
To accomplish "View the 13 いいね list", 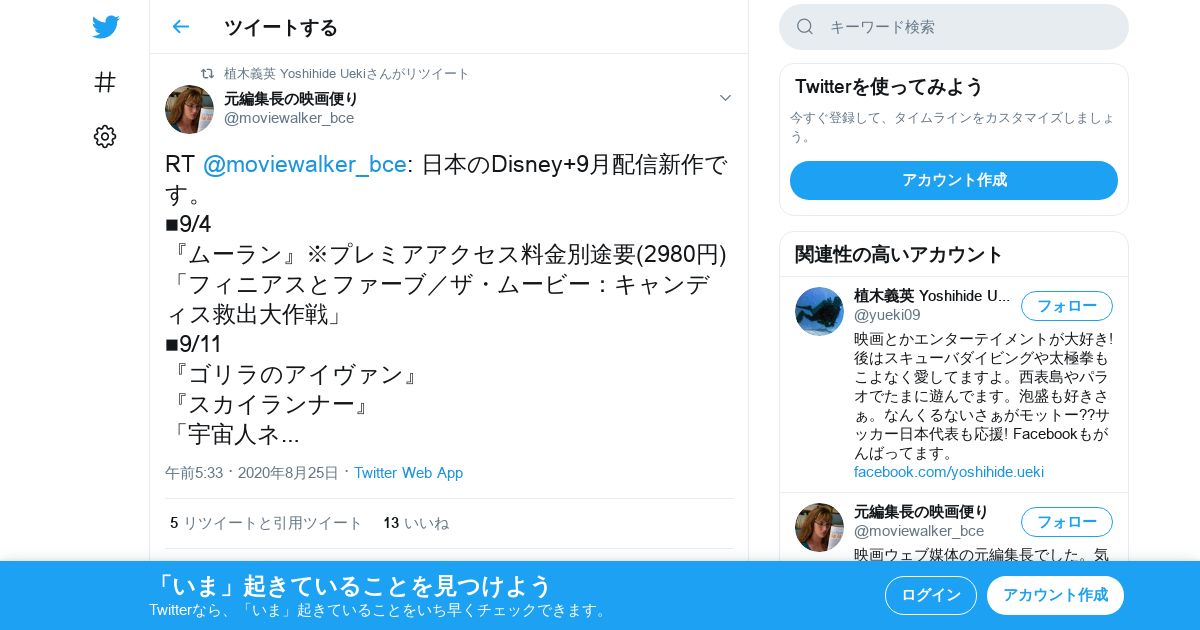I will [416, 523].
